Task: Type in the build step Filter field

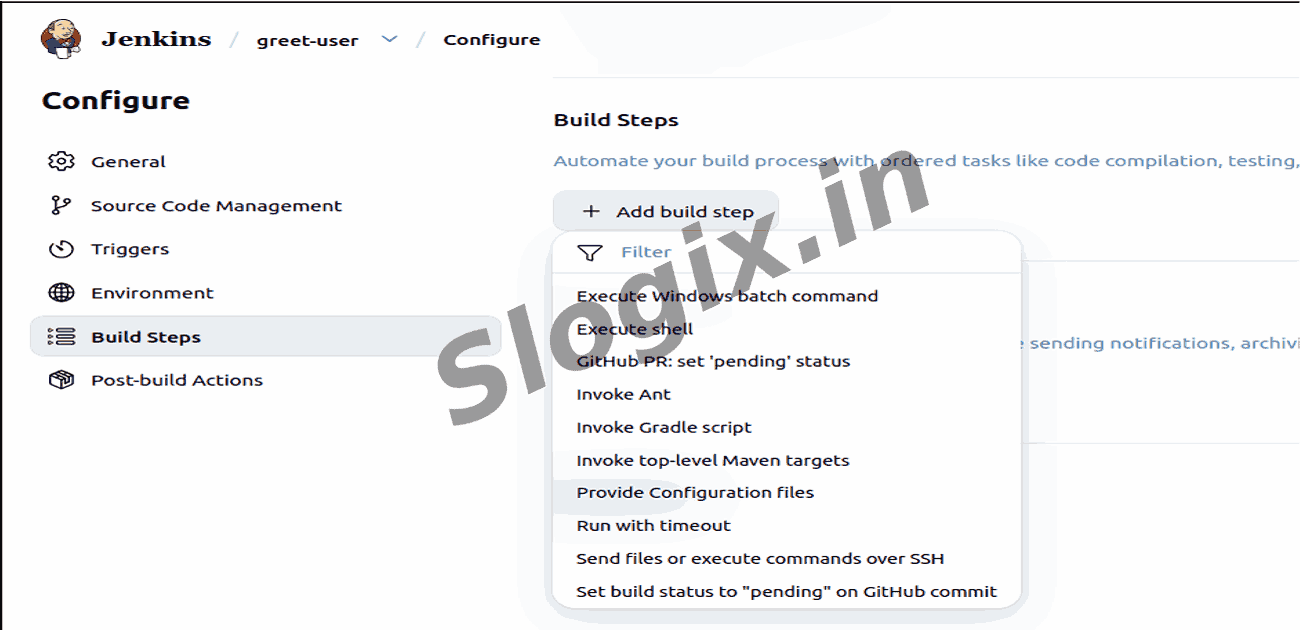Action: pos(800,252)
